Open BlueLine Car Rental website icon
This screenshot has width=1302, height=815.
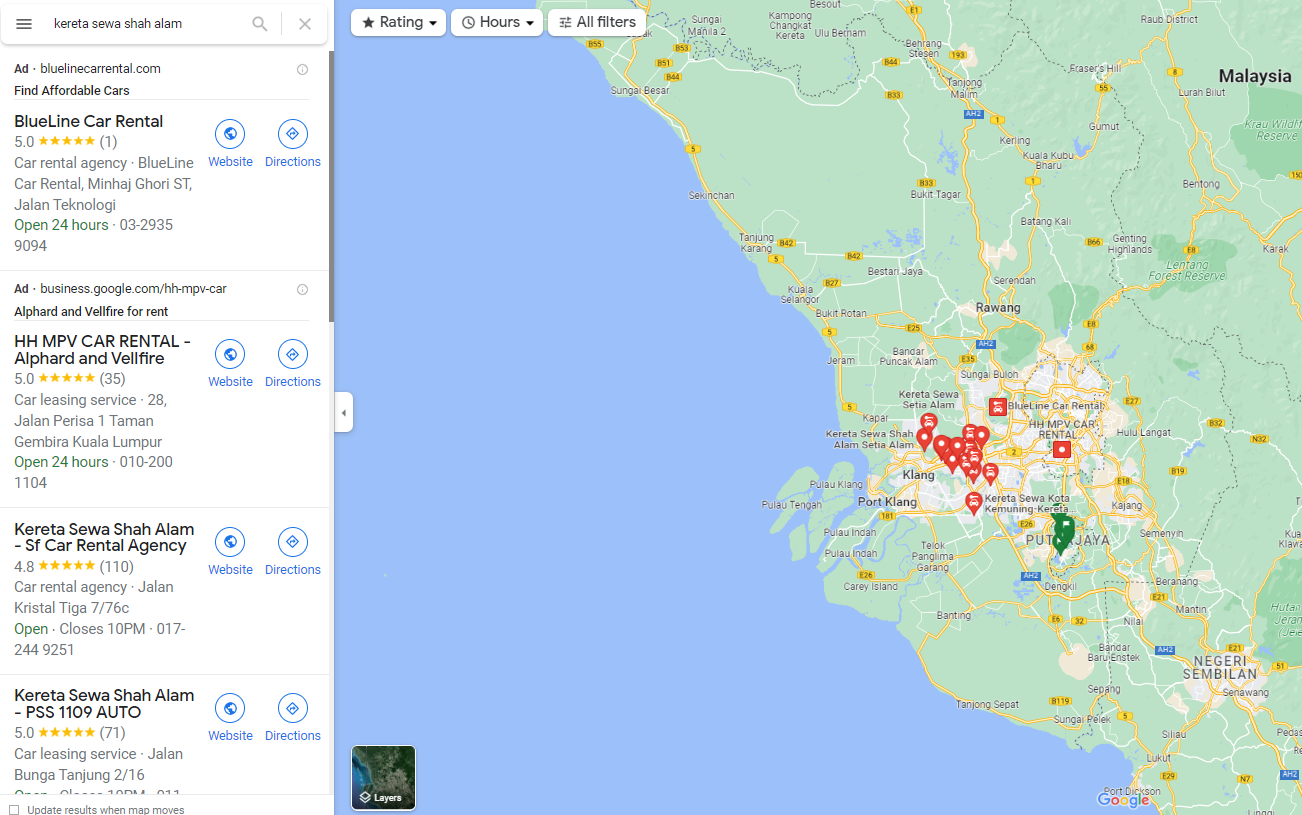[x=230, y=134]
